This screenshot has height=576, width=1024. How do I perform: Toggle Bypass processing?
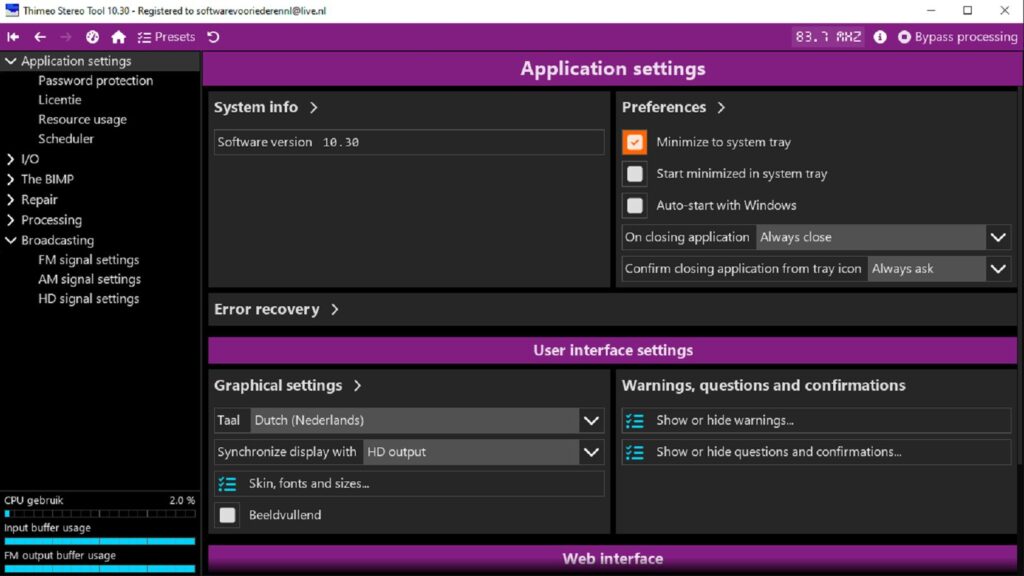click(x=957, y=37)
